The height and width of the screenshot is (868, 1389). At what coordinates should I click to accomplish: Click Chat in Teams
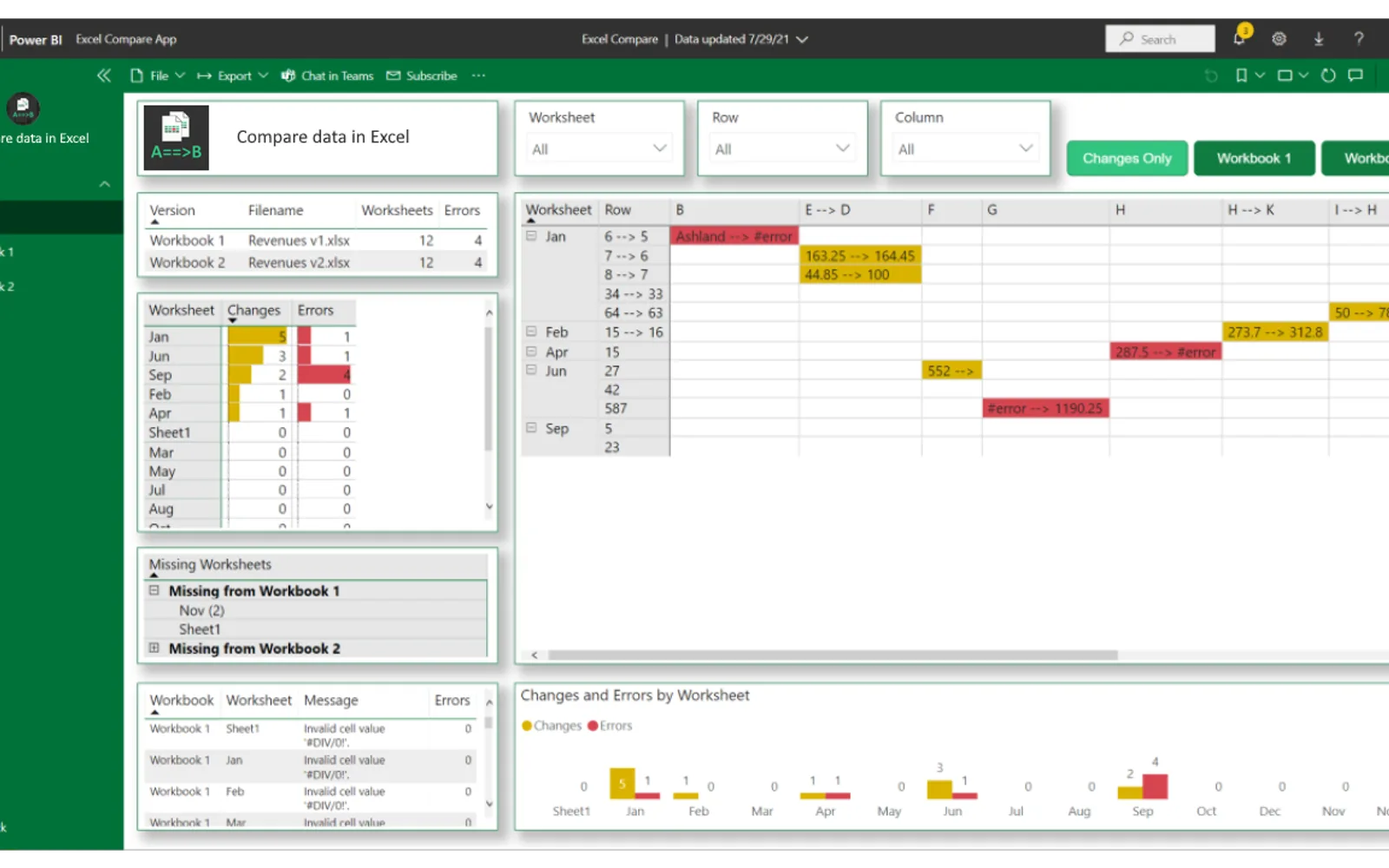327,76
